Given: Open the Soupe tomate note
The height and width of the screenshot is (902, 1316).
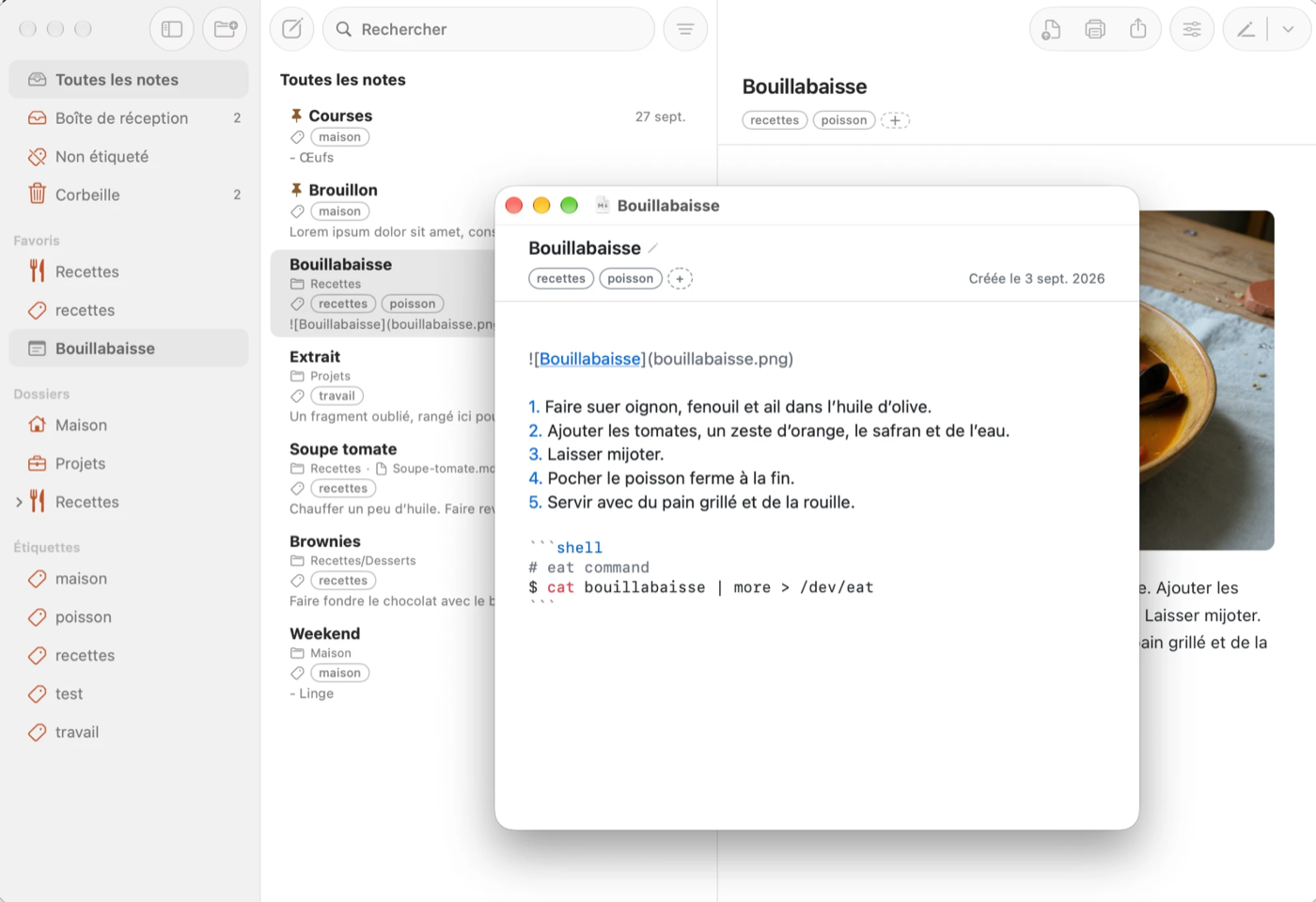Looking at the screenshot, I should tap(384, 478).
